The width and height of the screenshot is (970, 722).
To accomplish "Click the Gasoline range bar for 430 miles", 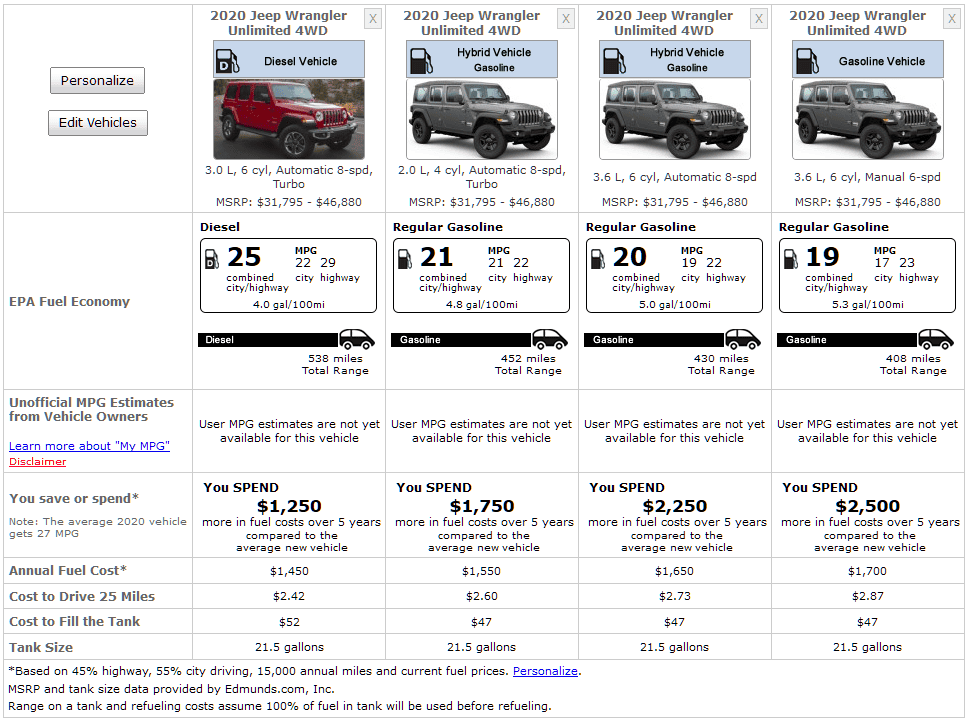I will pyautogui.click(x=655, y=340).
